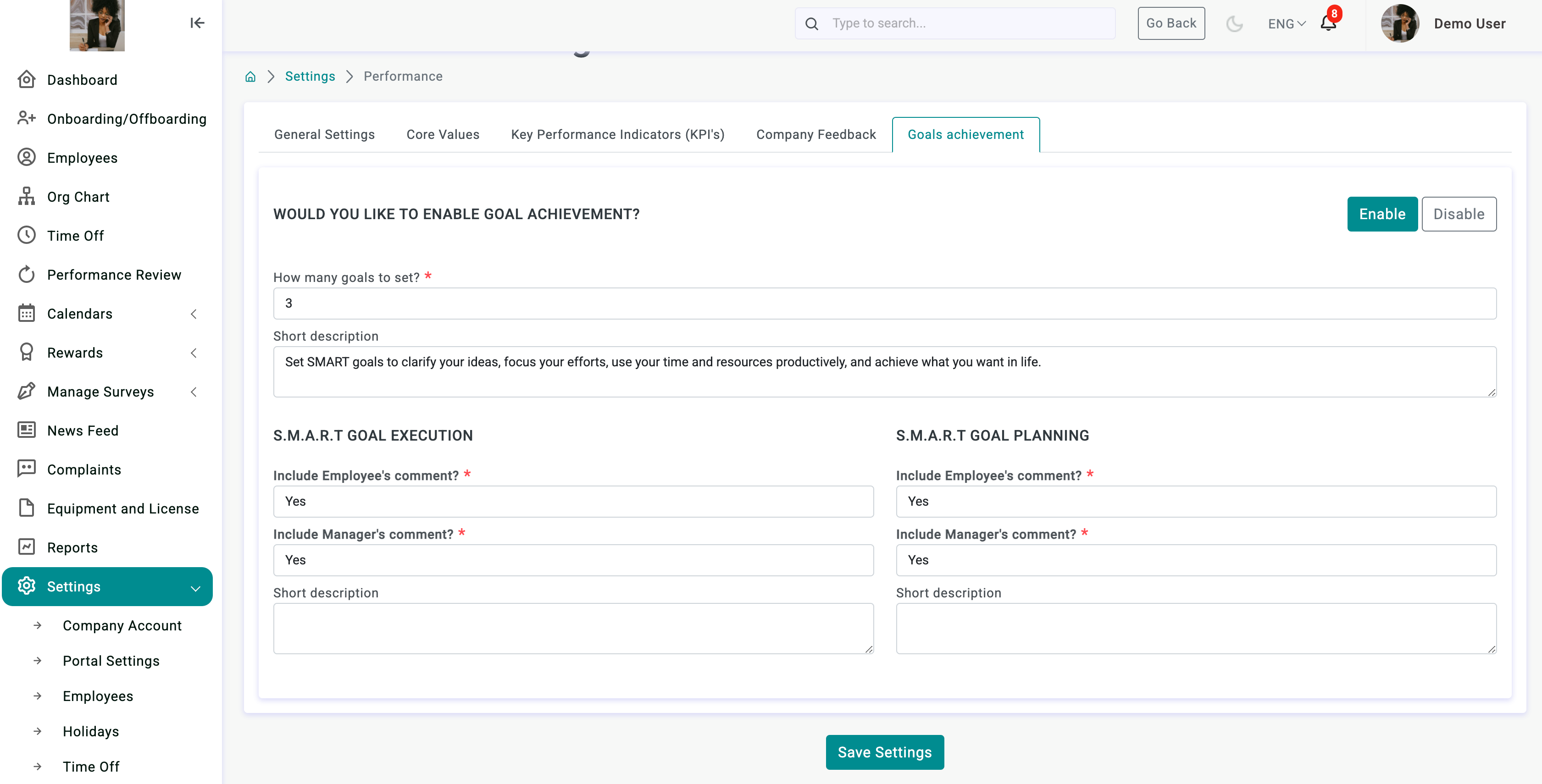Open Portal Settings link

[111, 660]
